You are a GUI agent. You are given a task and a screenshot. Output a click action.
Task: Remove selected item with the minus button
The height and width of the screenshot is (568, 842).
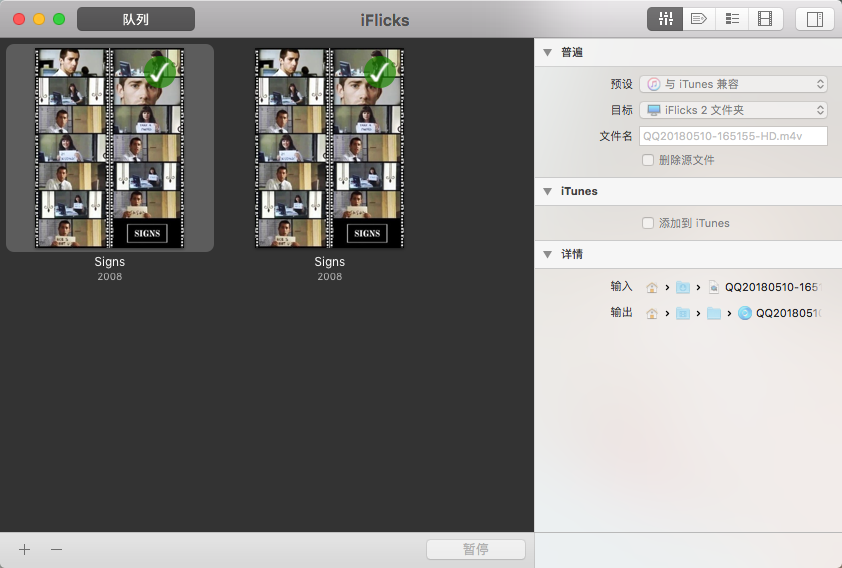tap(56, 549)
